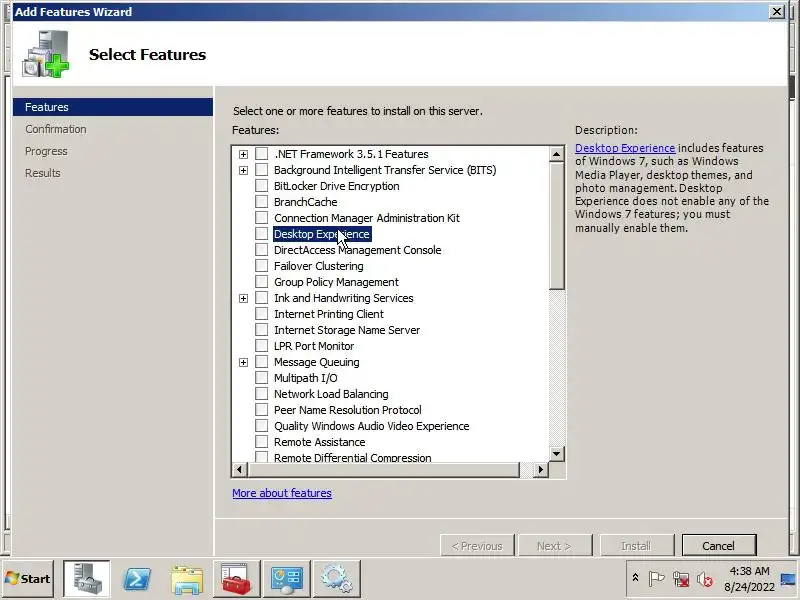
Task: Open the control panel monitor taskbar icon
Action: tap(287, 579)
